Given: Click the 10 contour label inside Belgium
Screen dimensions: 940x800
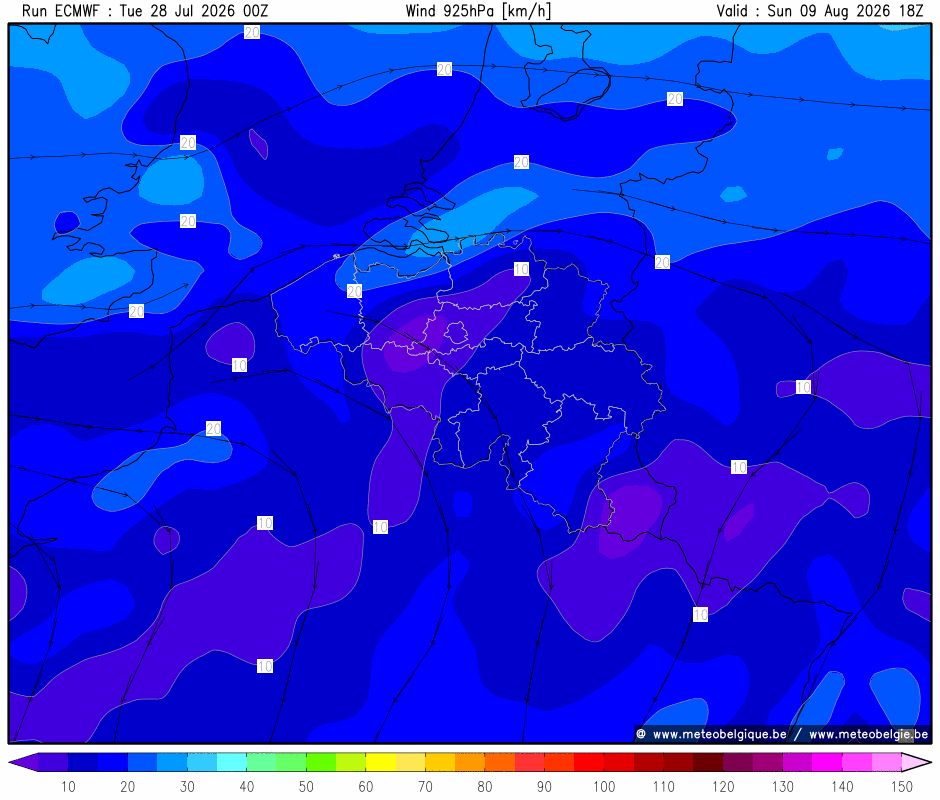Looking at the screenshot, I should pyautogui.click(x=522, y=269).
